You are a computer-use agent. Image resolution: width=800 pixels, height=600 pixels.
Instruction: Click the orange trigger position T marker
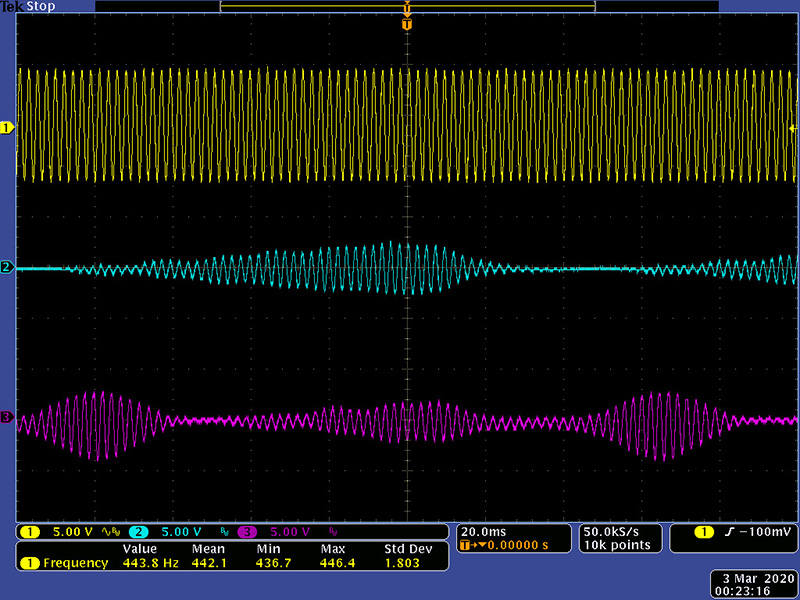click(406, 24)
